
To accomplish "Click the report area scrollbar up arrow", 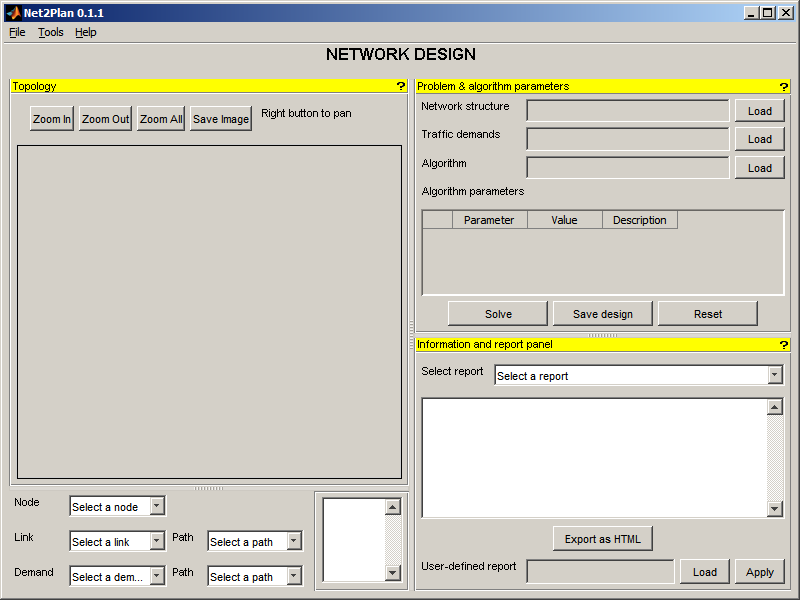I will [x=774, y=407].
